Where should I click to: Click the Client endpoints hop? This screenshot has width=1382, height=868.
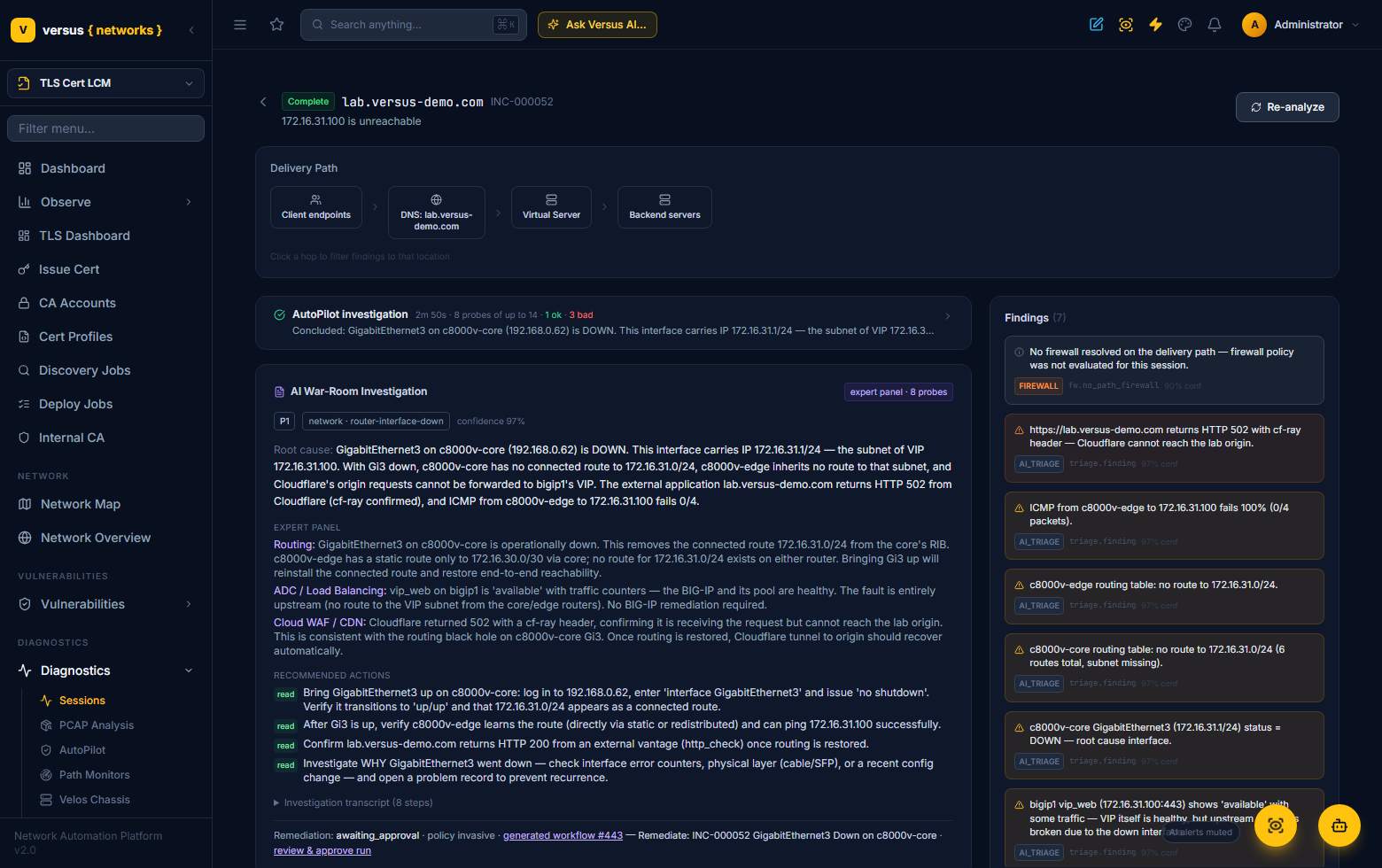coord(316,207)
